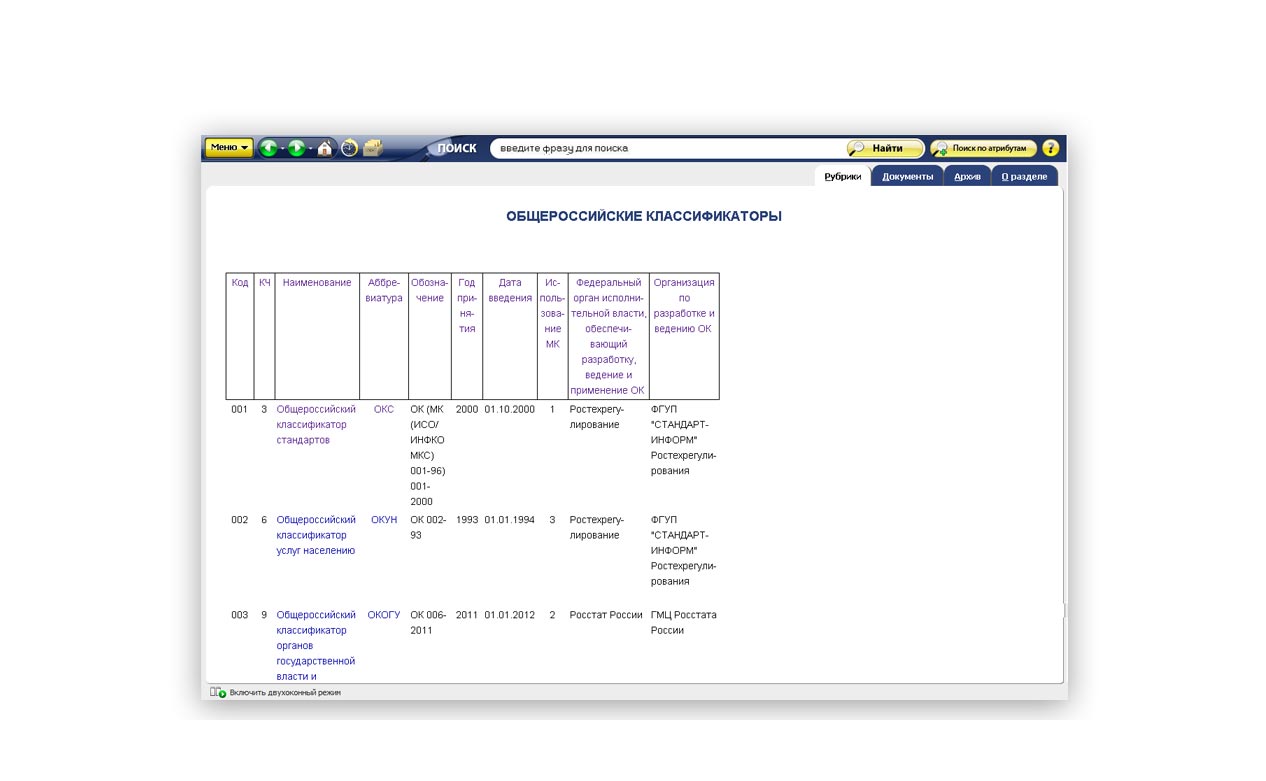Switch to the Архив tab
Viewport: 1266px width, 781px height.
coord(967,176)
